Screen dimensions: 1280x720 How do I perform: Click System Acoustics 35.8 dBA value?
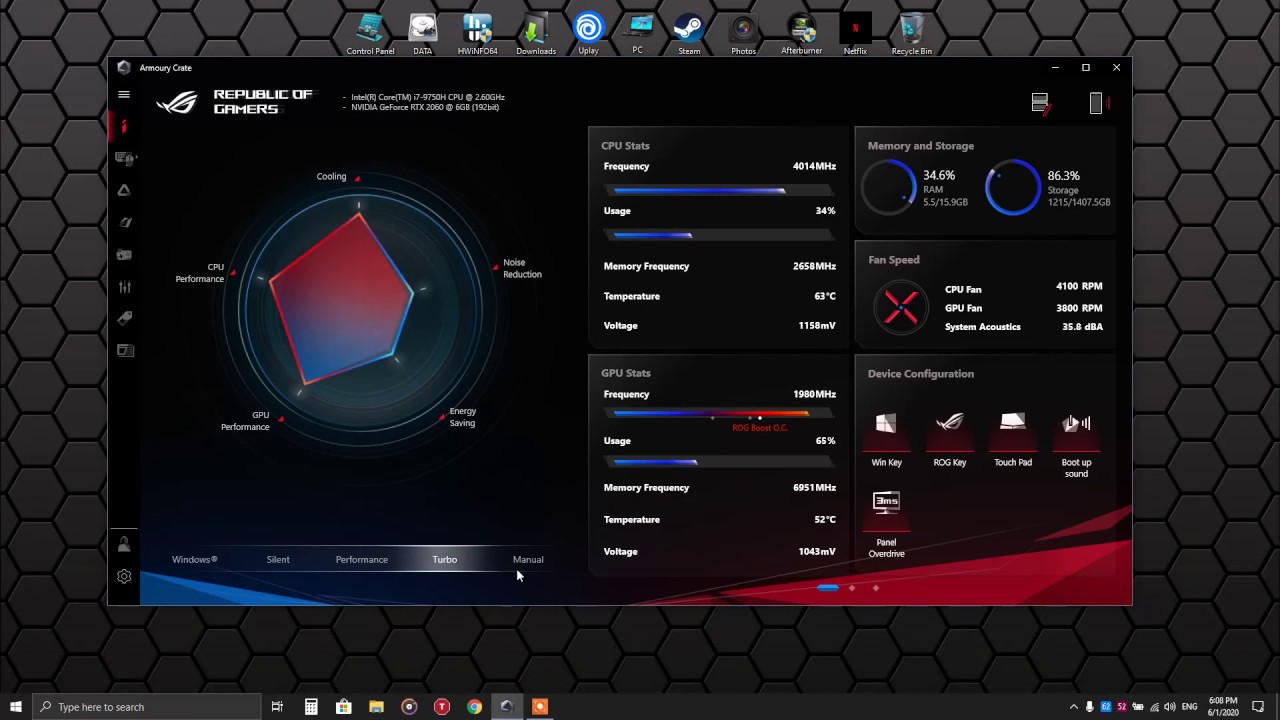[x=1082, y=326]
